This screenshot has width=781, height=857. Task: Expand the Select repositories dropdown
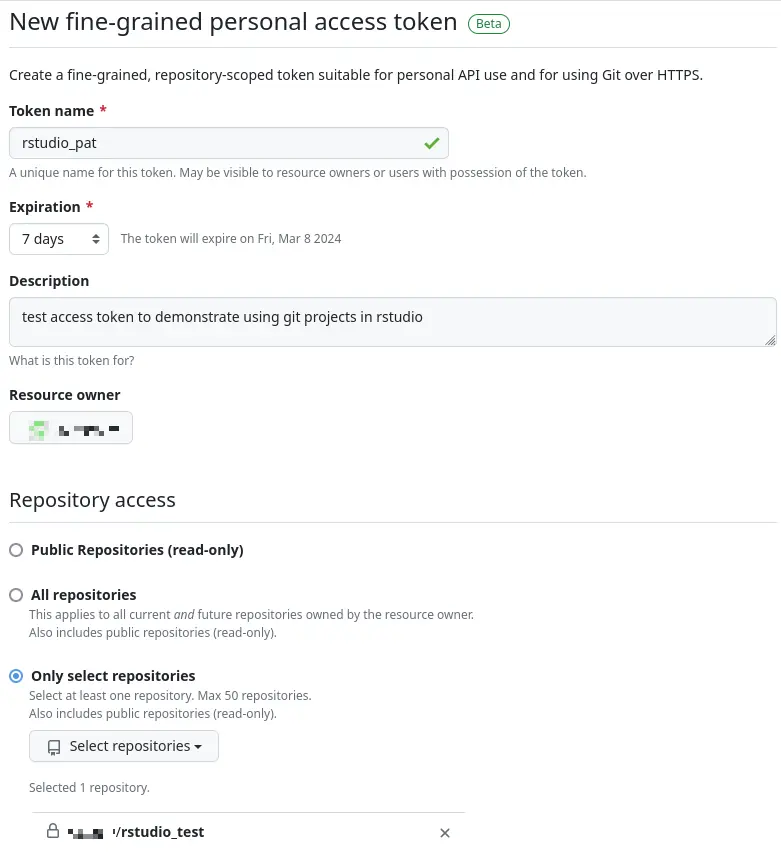124,746
